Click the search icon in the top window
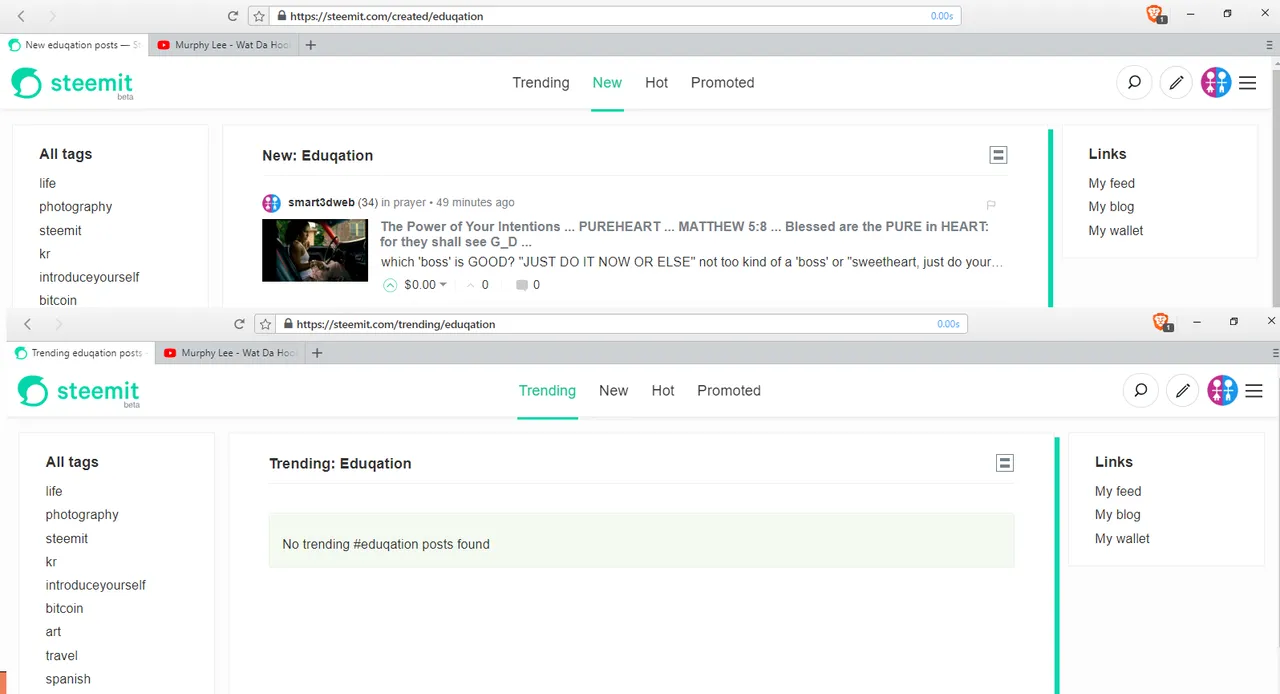 1134,83
